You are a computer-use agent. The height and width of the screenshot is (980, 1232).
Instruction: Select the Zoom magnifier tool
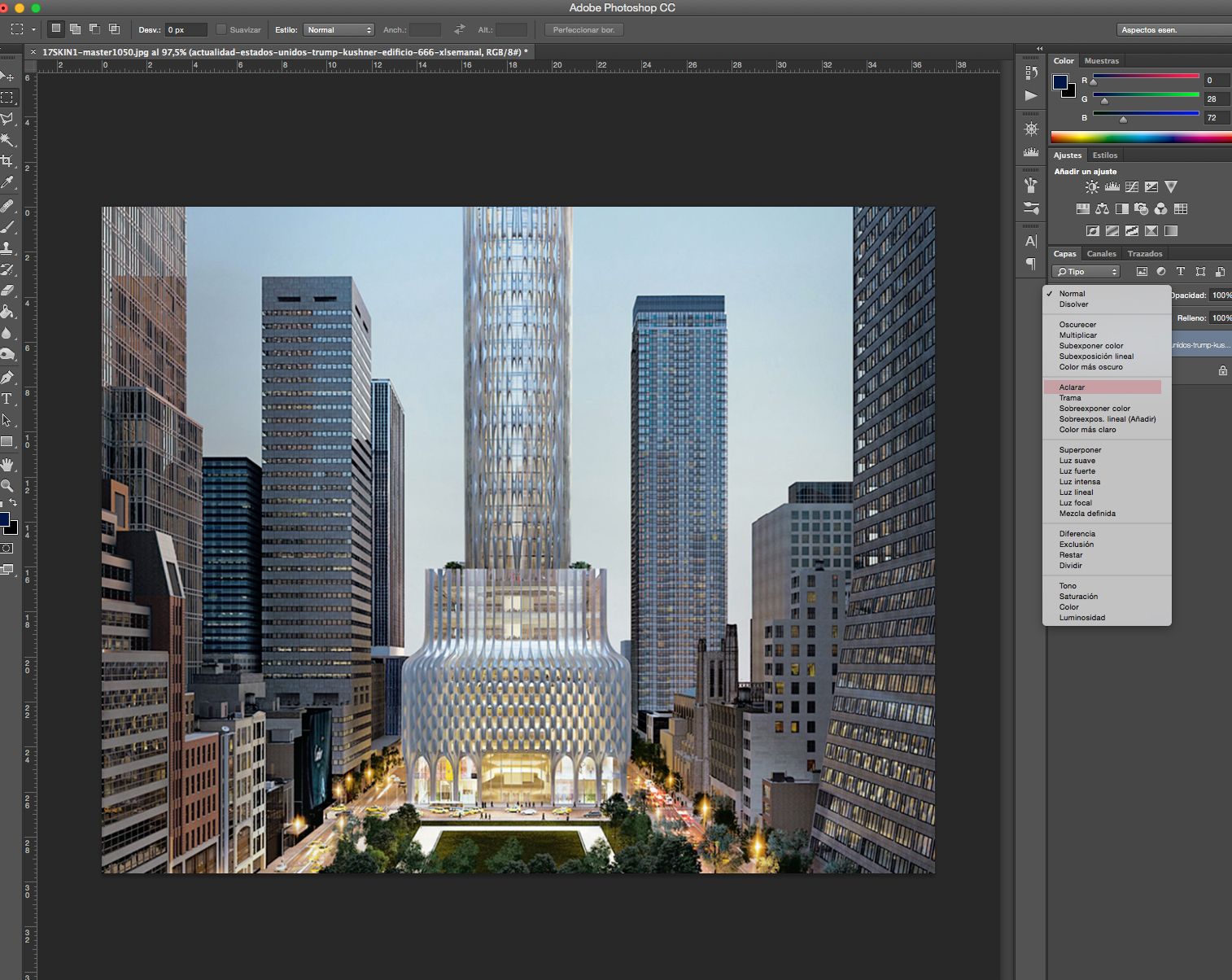point(7,485)
